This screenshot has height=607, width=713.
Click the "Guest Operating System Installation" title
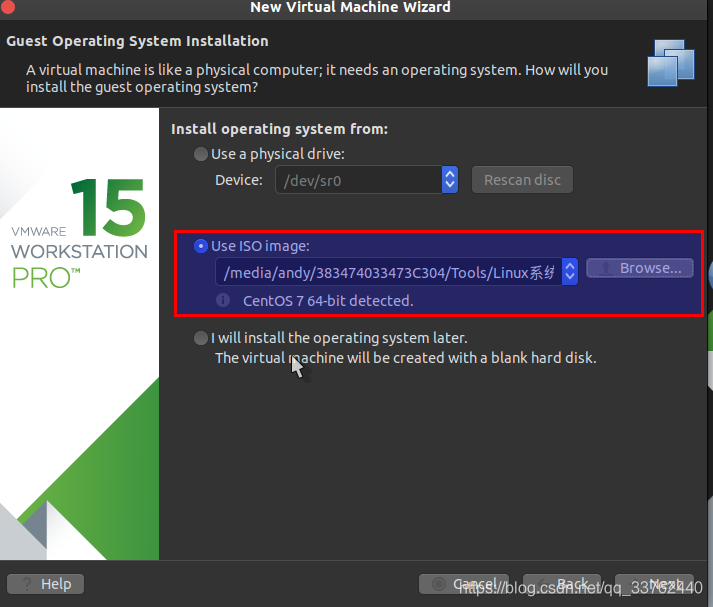click(137, 41)
